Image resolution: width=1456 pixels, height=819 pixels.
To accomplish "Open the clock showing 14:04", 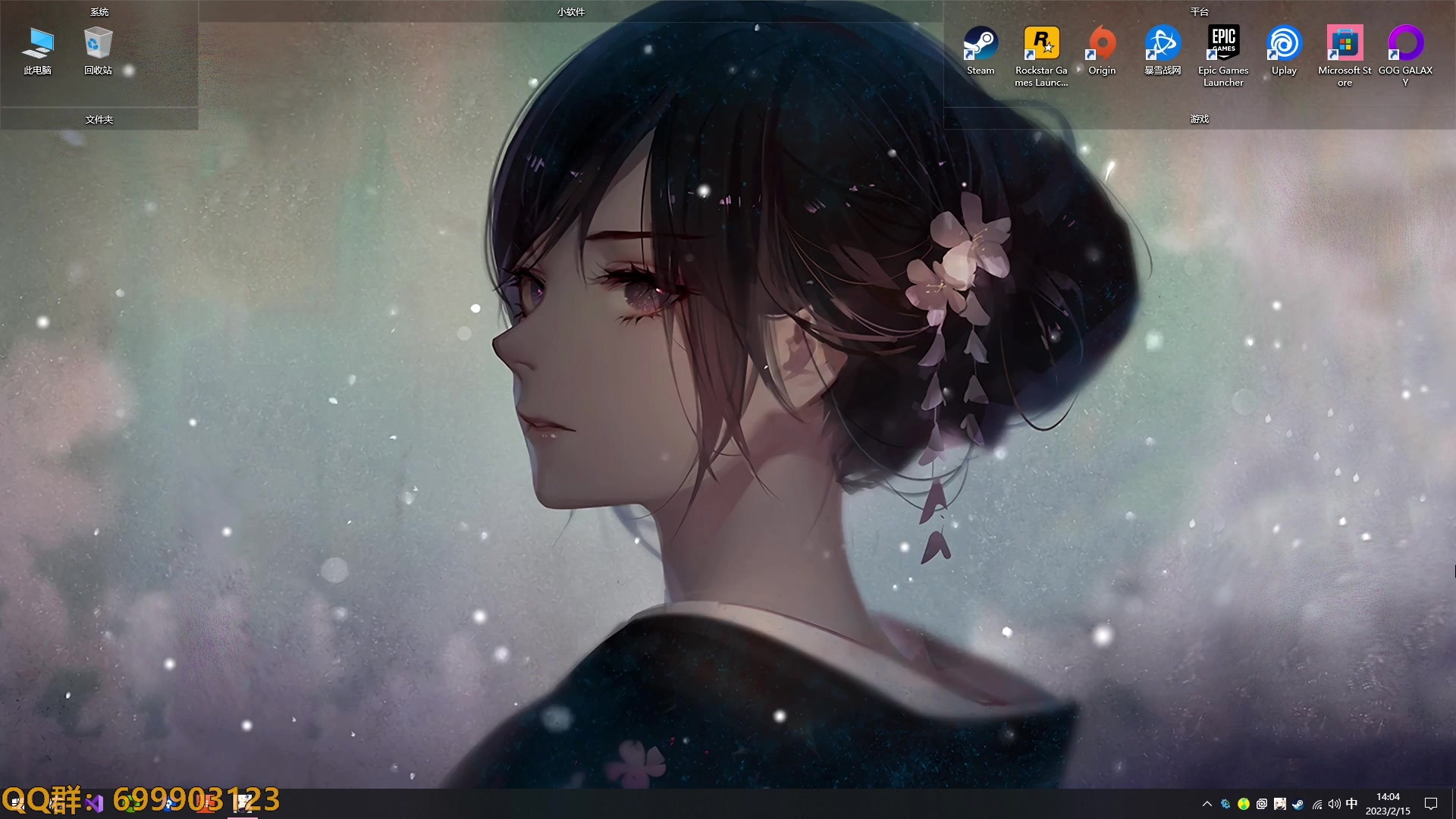I will pyautogui.click(x=1388, y=804).
